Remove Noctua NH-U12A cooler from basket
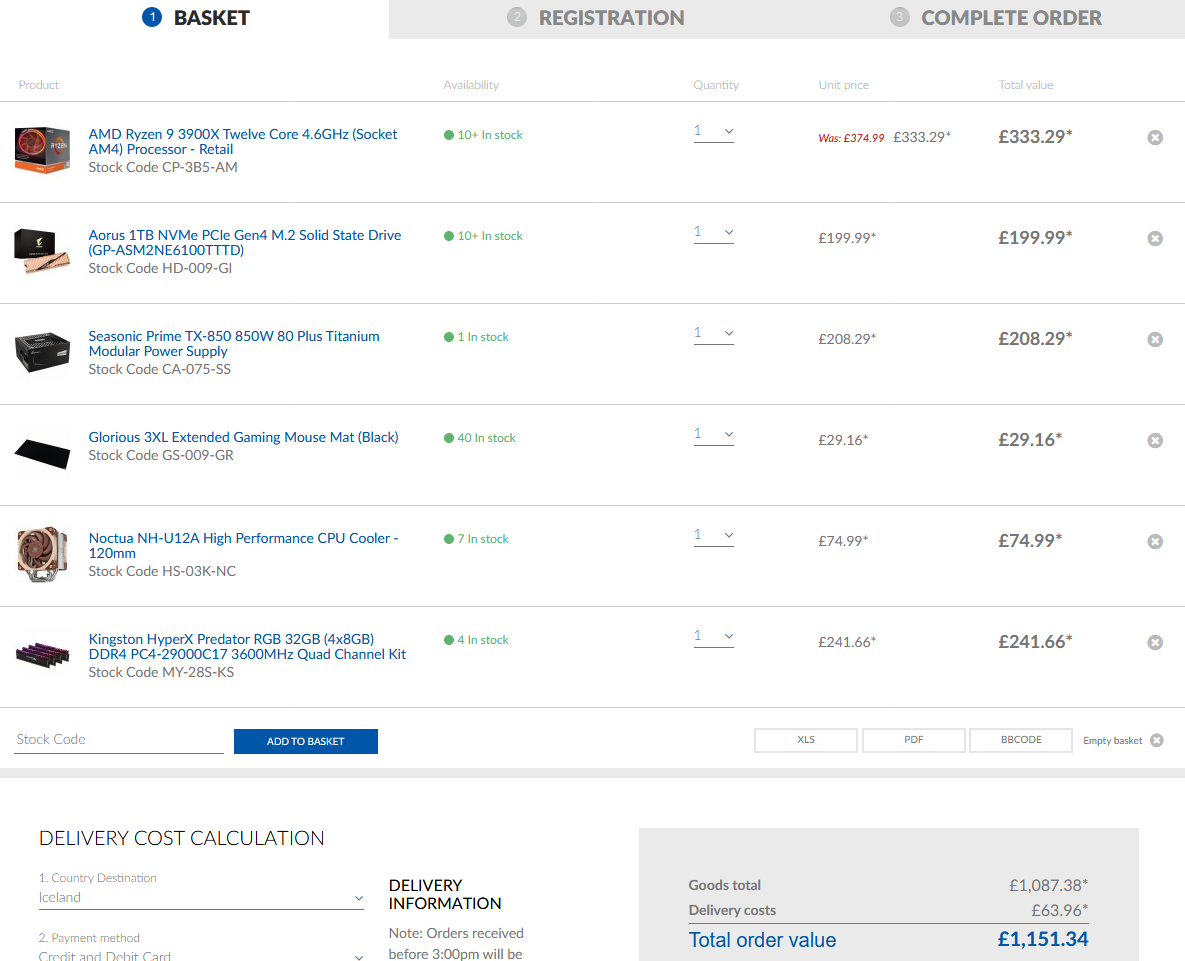 coord(1155,542)
